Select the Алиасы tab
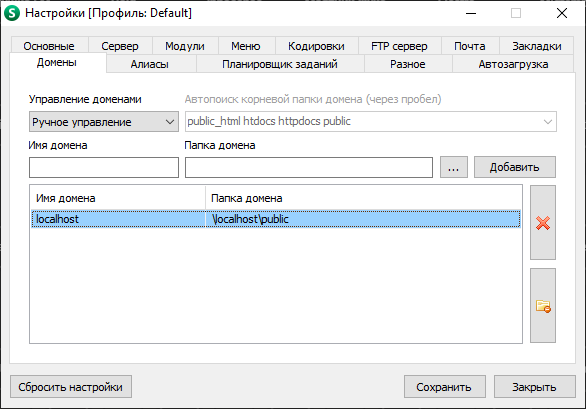Image resolution: width=586 pixels, height=409 pixels. click(149, 64)
